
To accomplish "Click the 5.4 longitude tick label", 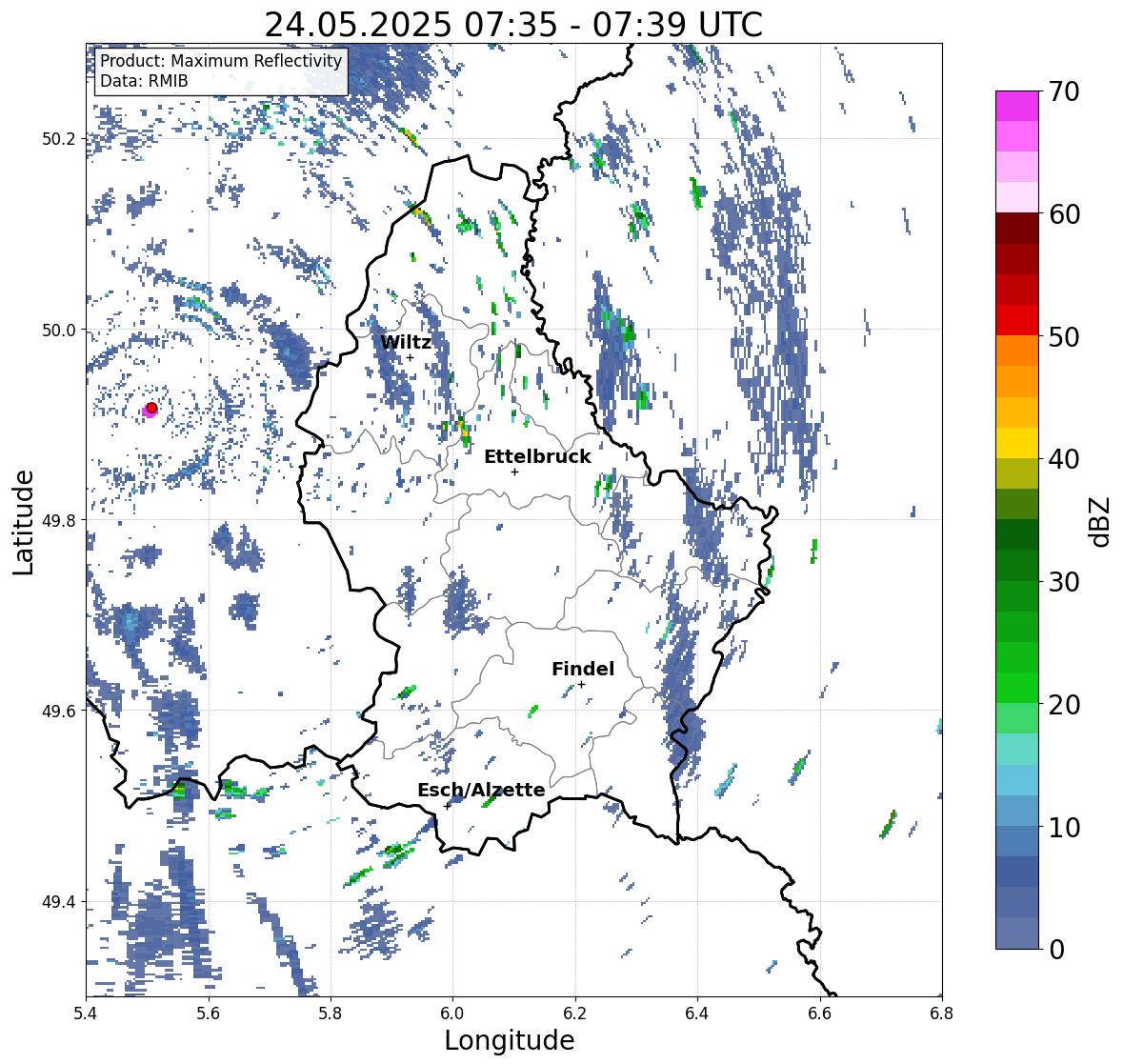I will (86, 1014).
